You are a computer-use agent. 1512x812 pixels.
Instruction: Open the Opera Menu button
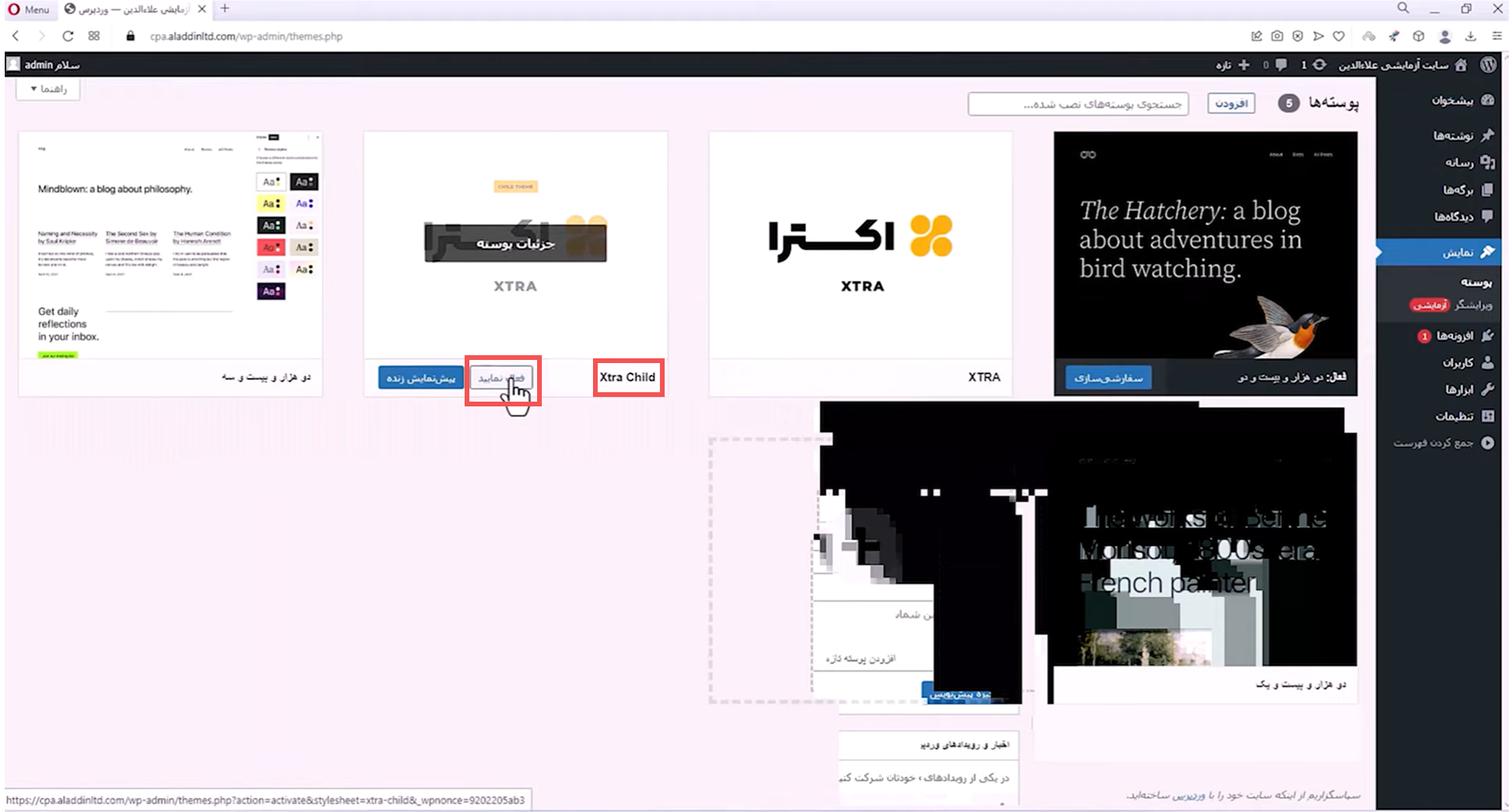[x=28, y=9]
